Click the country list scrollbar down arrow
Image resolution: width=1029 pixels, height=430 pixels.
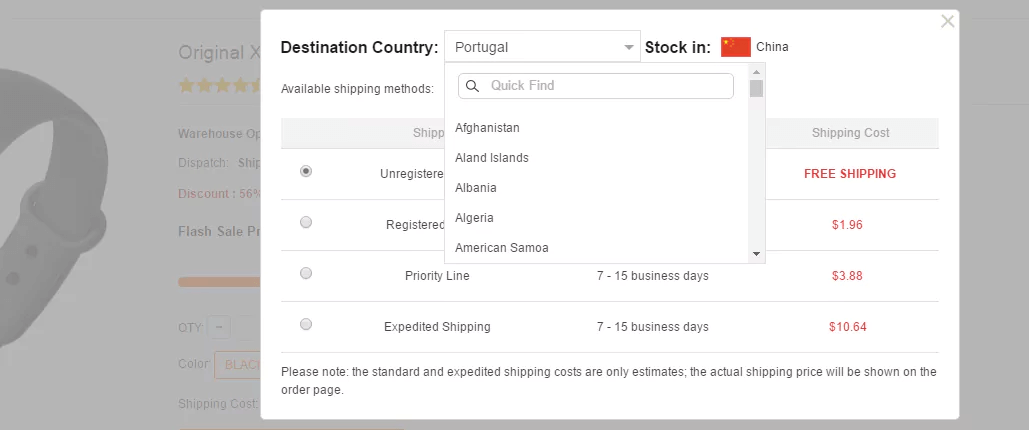(757, 254)
